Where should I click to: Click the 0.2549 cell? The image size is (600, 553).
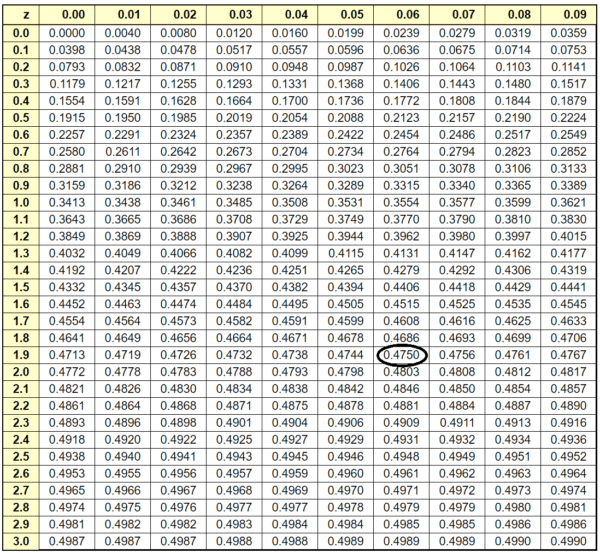pos(569,135)
